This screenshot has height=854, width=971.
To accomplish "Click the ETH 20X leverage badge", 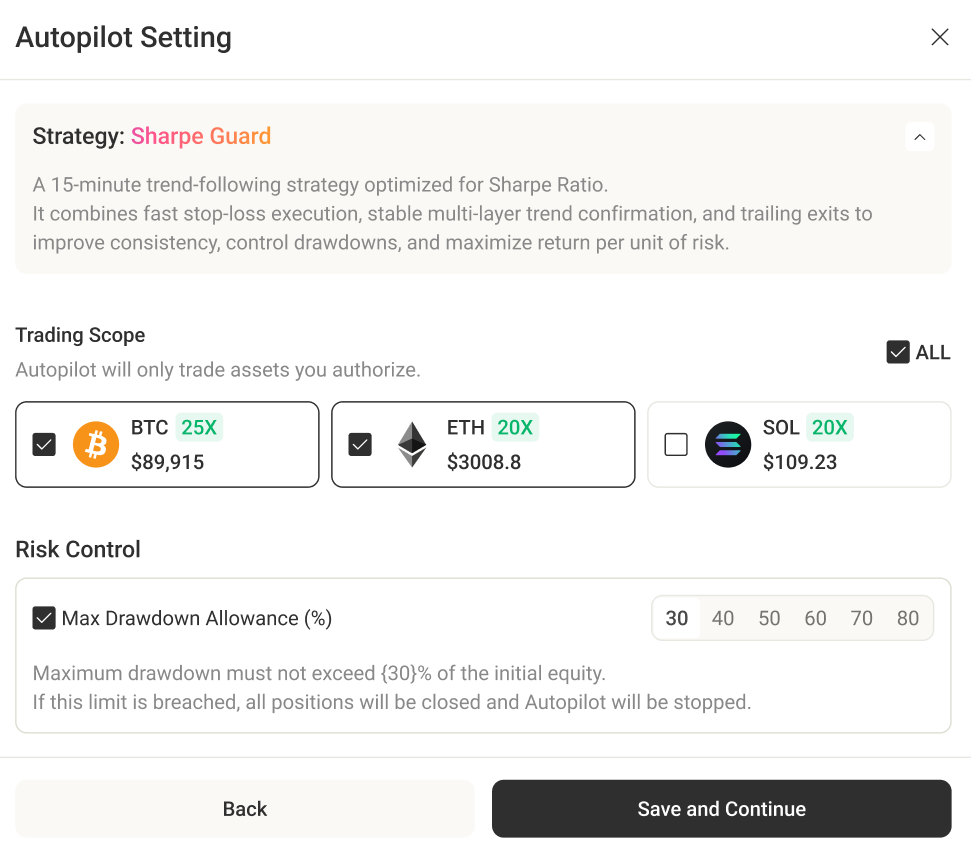I will click(515, 428).
